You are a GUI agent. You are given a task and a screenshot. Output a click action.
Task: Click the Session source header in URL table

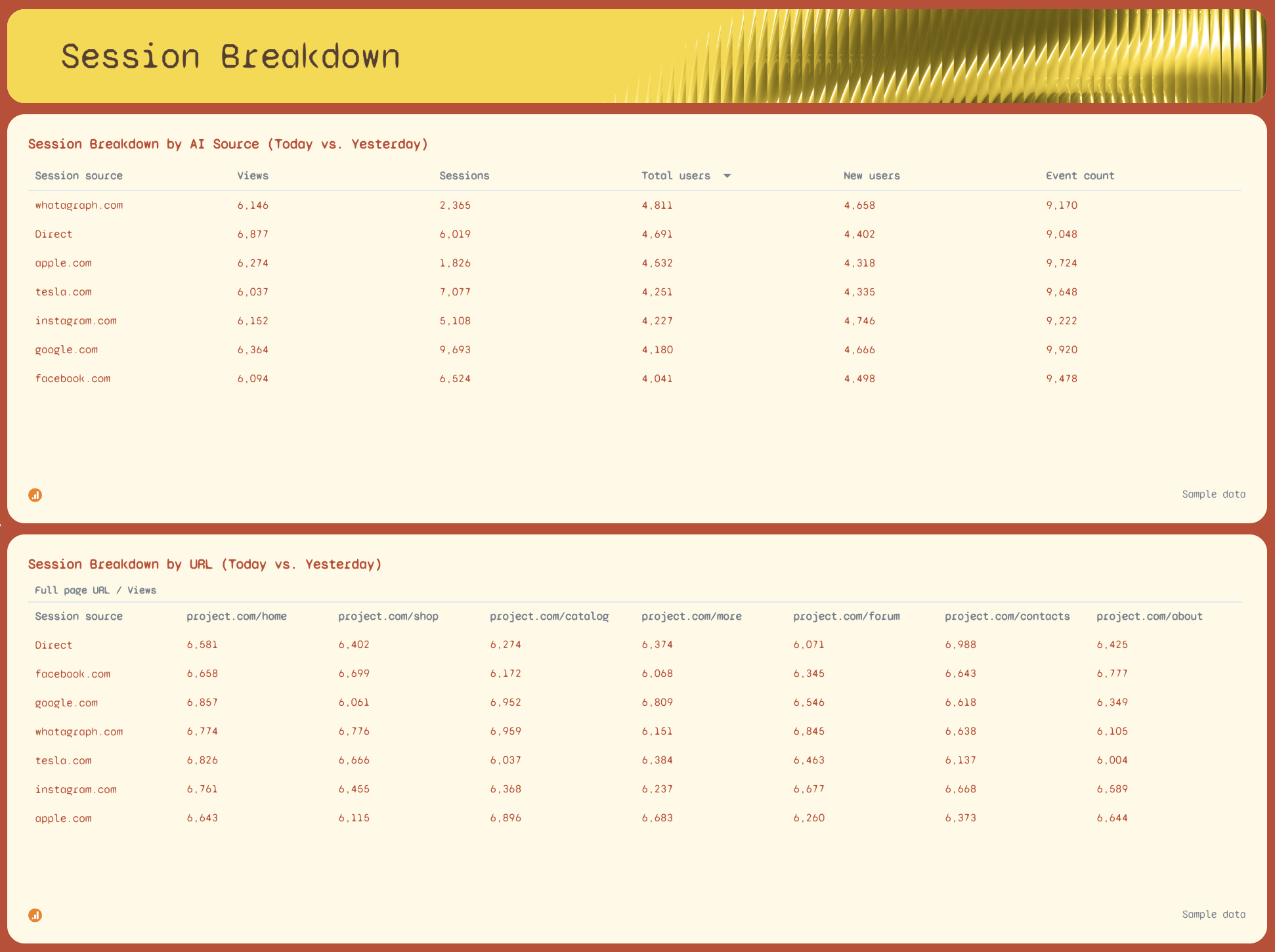[79, 616]
